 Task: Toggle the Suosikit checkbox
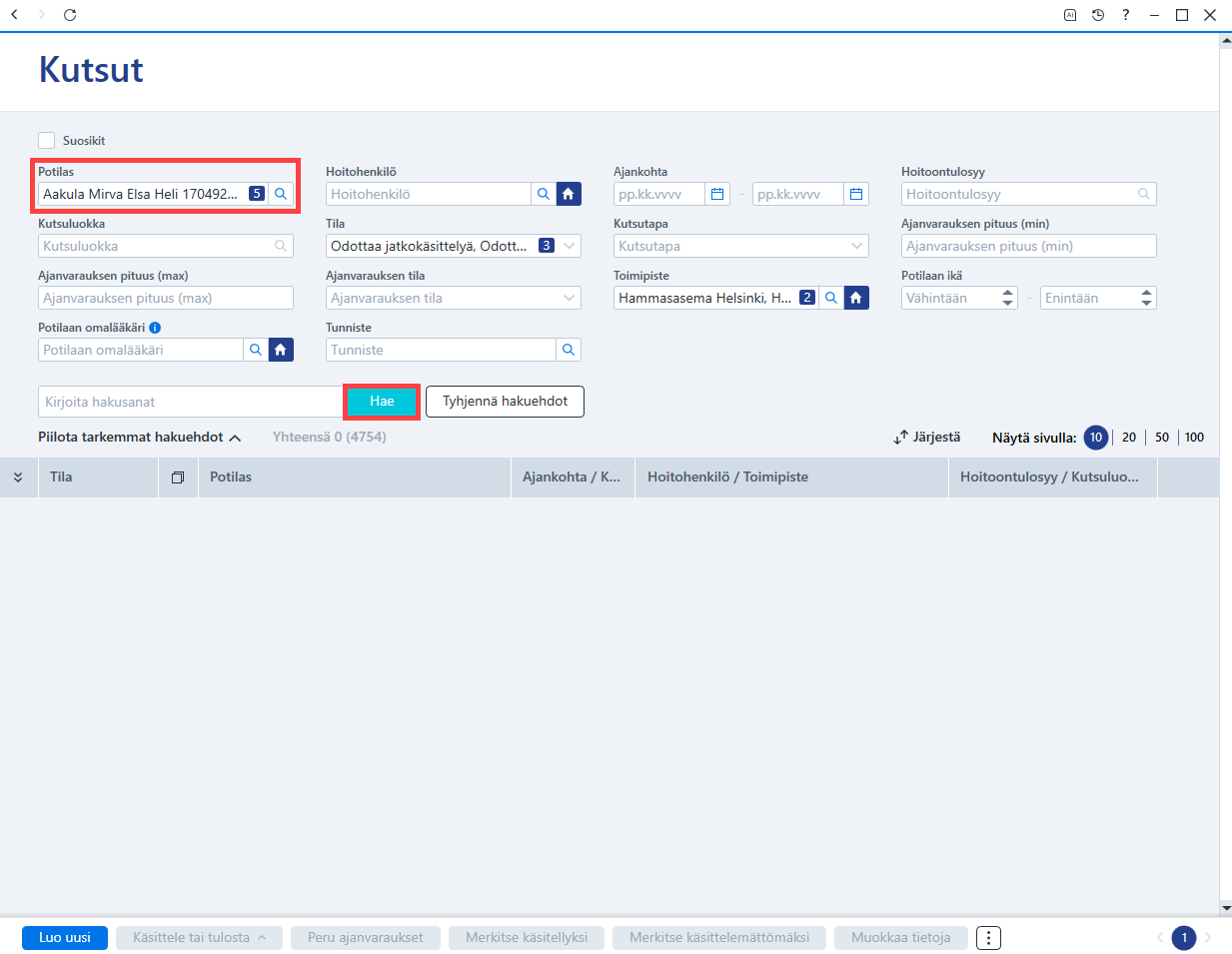47,141
